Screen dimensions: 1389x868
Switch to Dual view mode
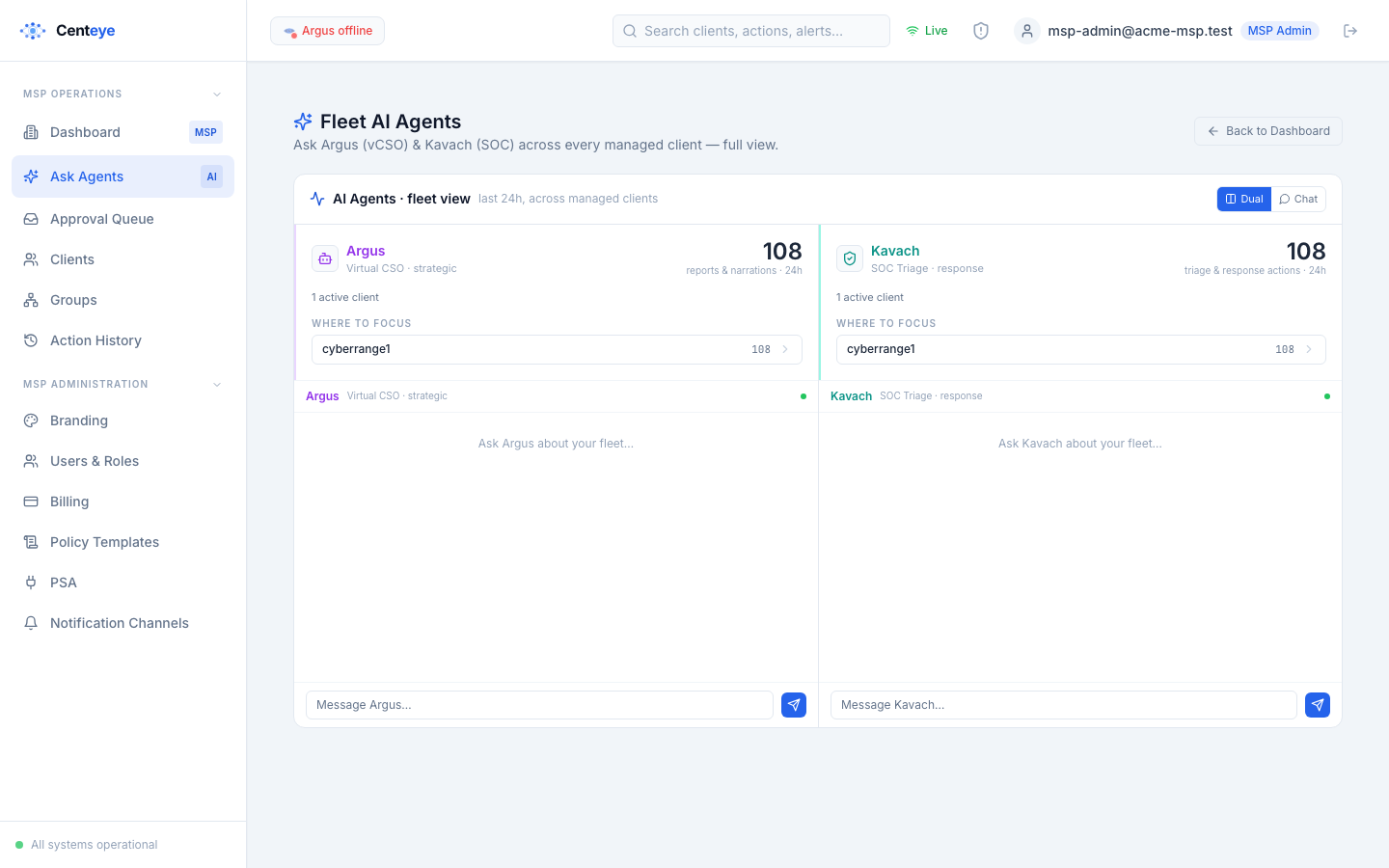point(1244,199)
